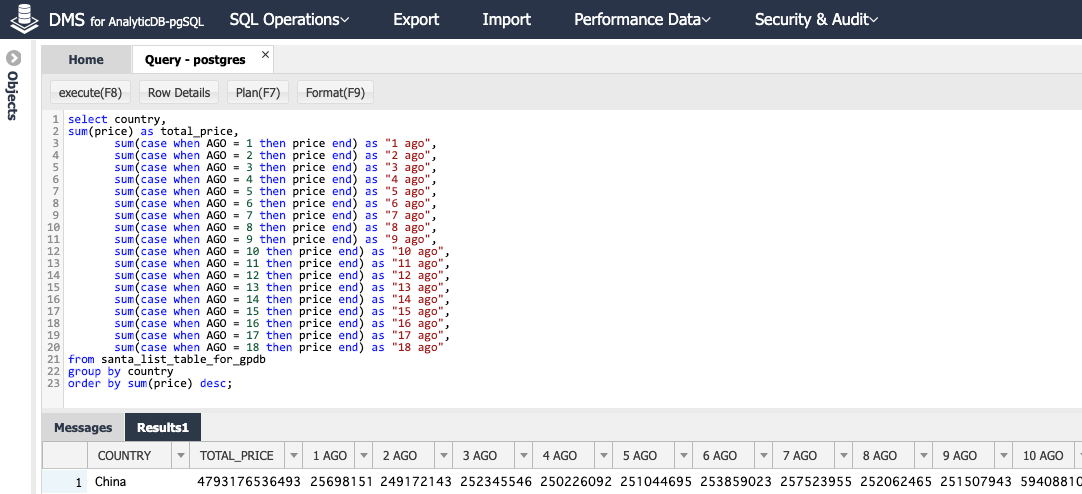This screenshot has height=494, width=1082.
Task: Show the query plan with Plan(F7)
Action: coord(258,92)
